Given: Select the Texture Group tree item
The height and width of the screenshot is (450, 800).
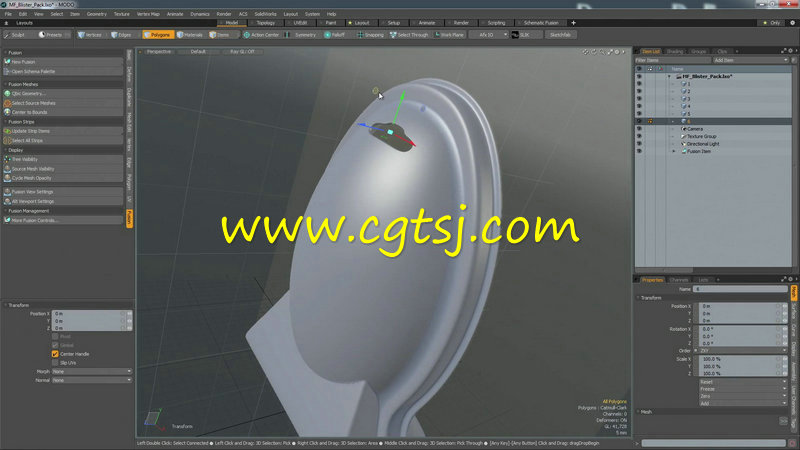Looking at the screenshot, I should click(701, 137).
